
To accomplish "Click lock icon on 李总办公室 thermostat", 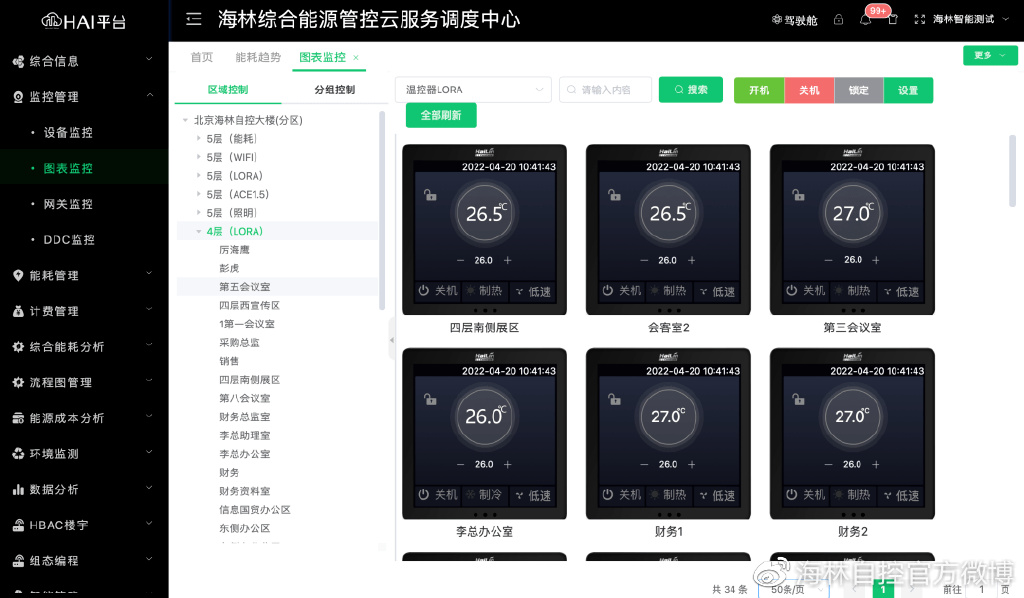I will pos(430,398).
